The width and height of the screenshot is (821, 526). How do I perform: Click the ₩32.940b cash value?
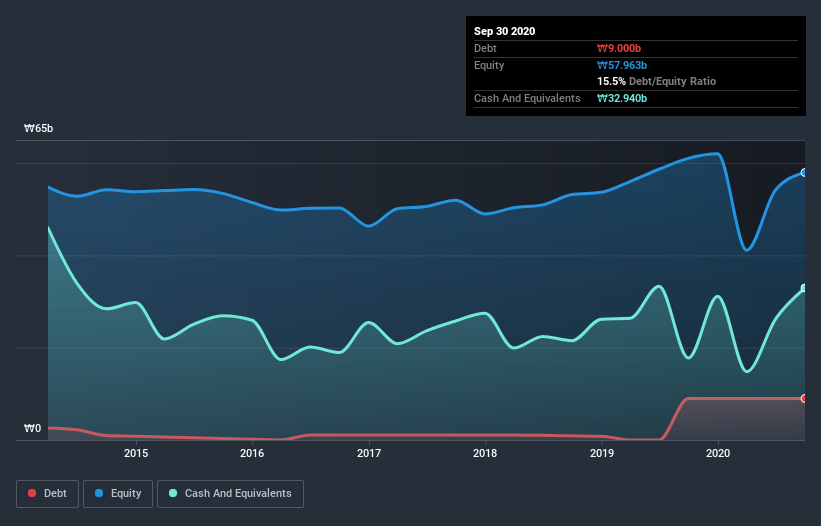point(622,98)
